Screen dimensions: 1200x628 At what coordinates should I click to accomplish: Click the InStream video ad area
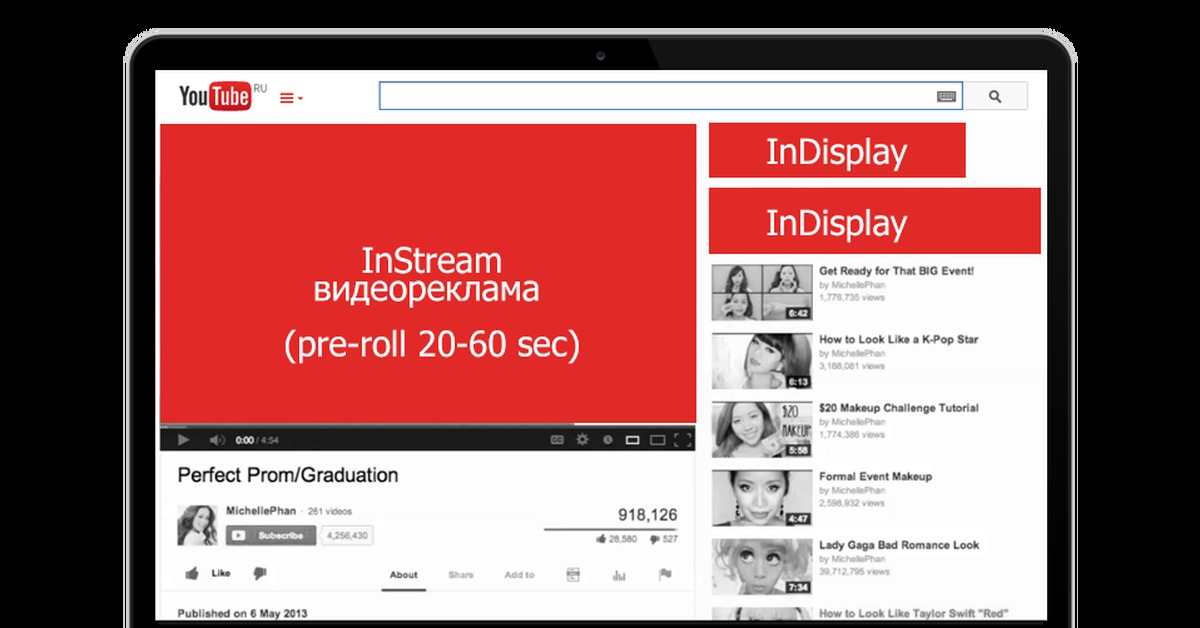click(x=428, y=273)
